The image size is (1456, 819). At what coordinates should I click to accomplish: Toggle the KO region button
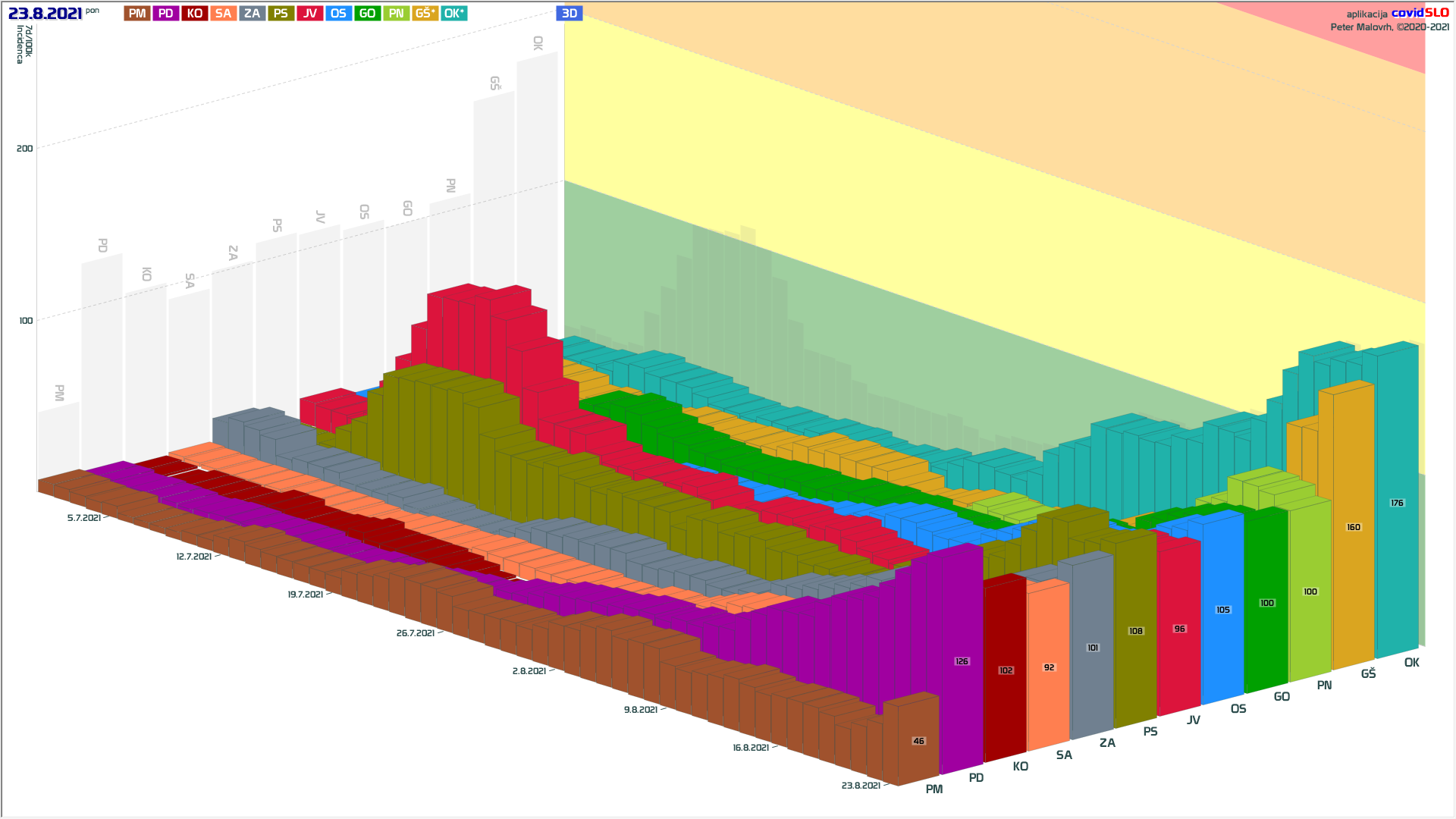pyautogui.click(x=194, y=14)
